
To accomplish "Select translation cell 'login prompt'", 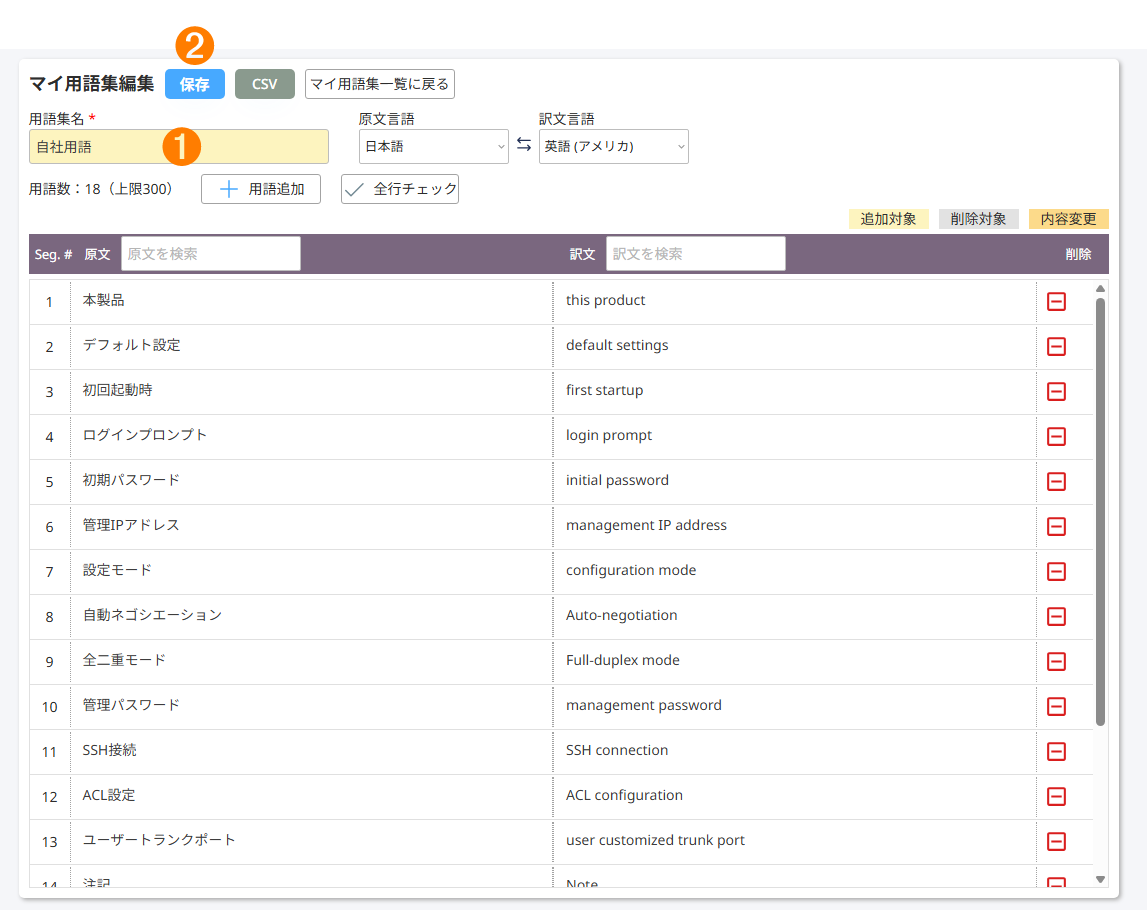I will click(794, 436).
